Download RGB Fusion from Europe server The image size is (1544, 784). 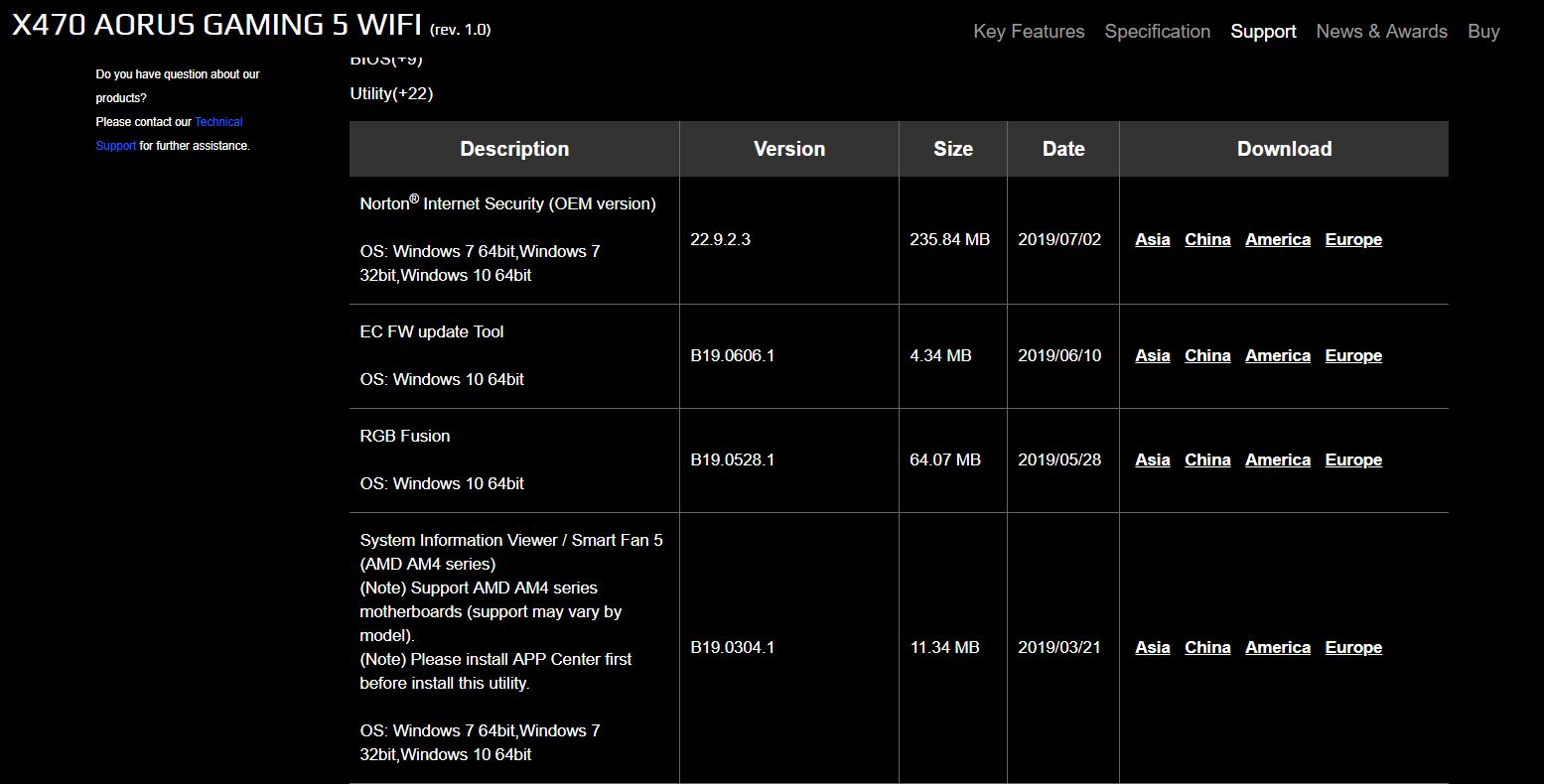[1353, 459]
